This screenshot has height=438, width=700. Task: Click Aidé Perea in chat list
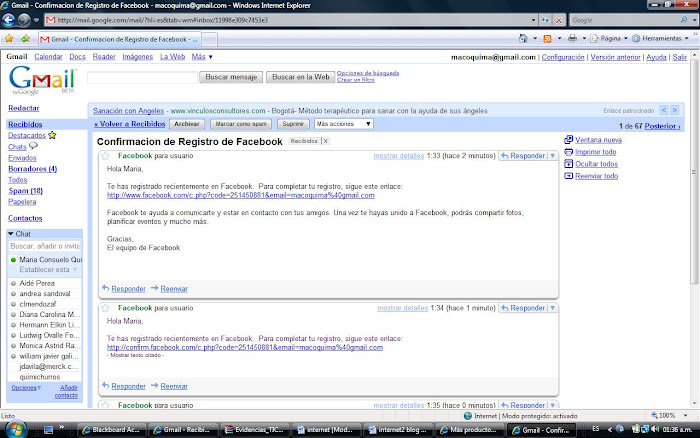tap(37, 283)
